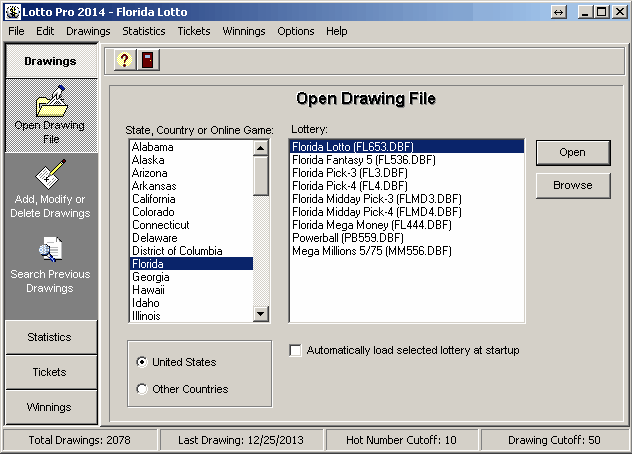Select the Other Countries radio button
Screen dimensions: 632x454
point(142,389)
